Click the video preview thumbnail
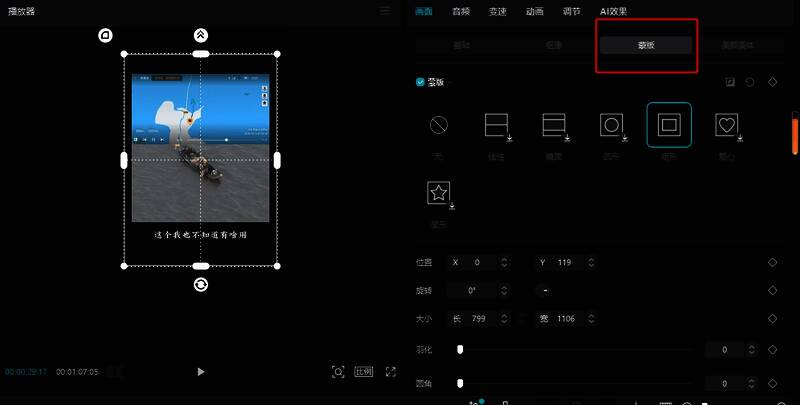 click(201, 148)
